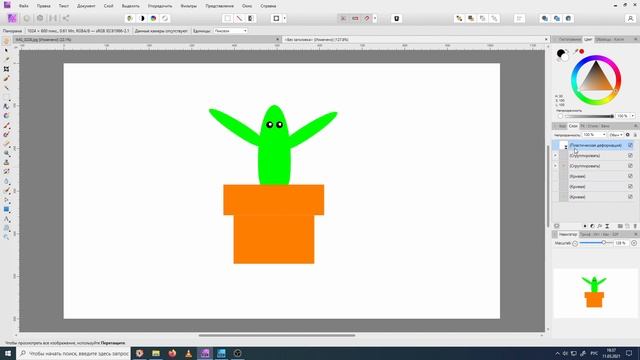Click the Windows taskbar search box

tap(73, 353)
